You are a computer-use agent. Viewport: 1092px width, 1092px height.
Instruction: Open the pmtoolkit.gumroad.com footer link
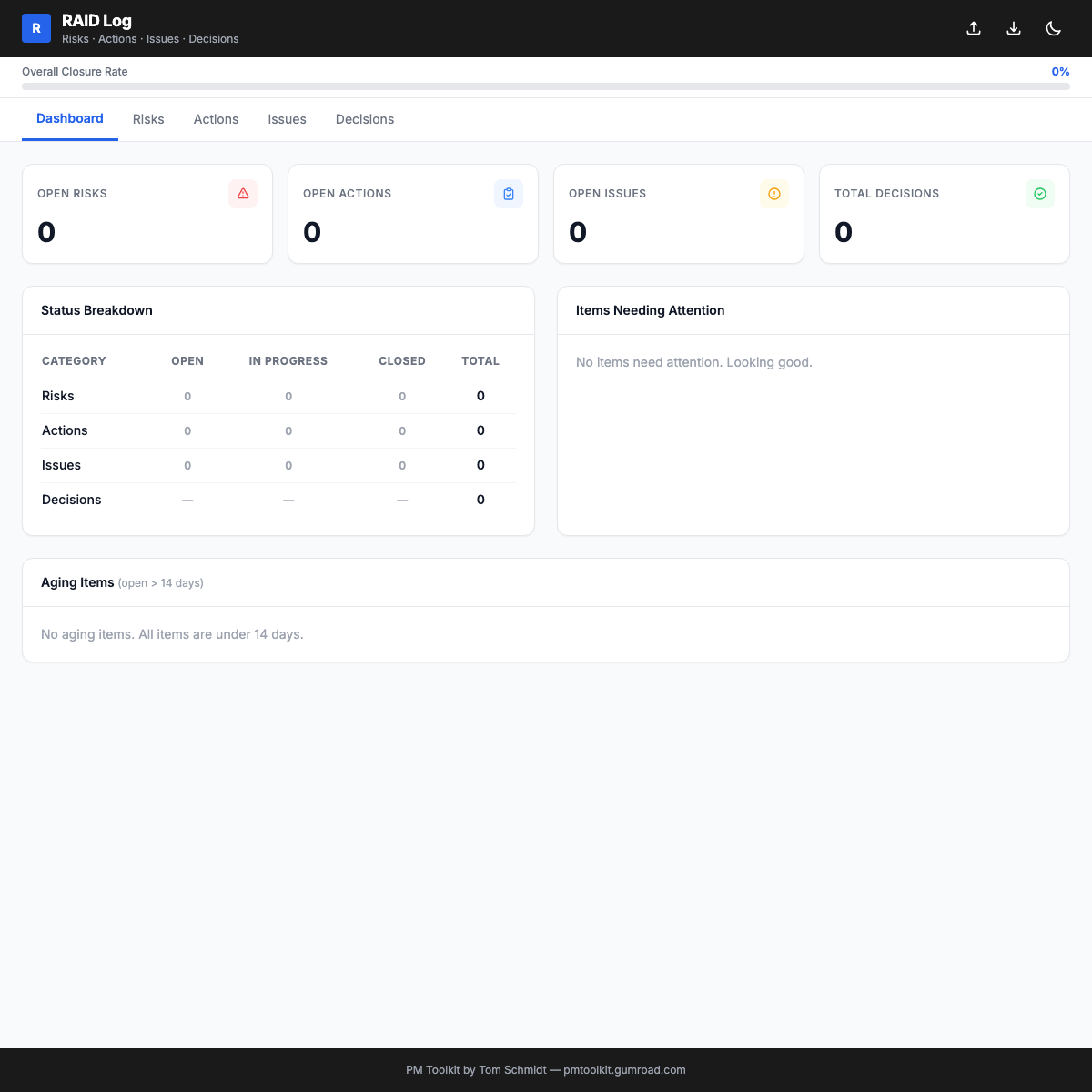coord(624,1070)
